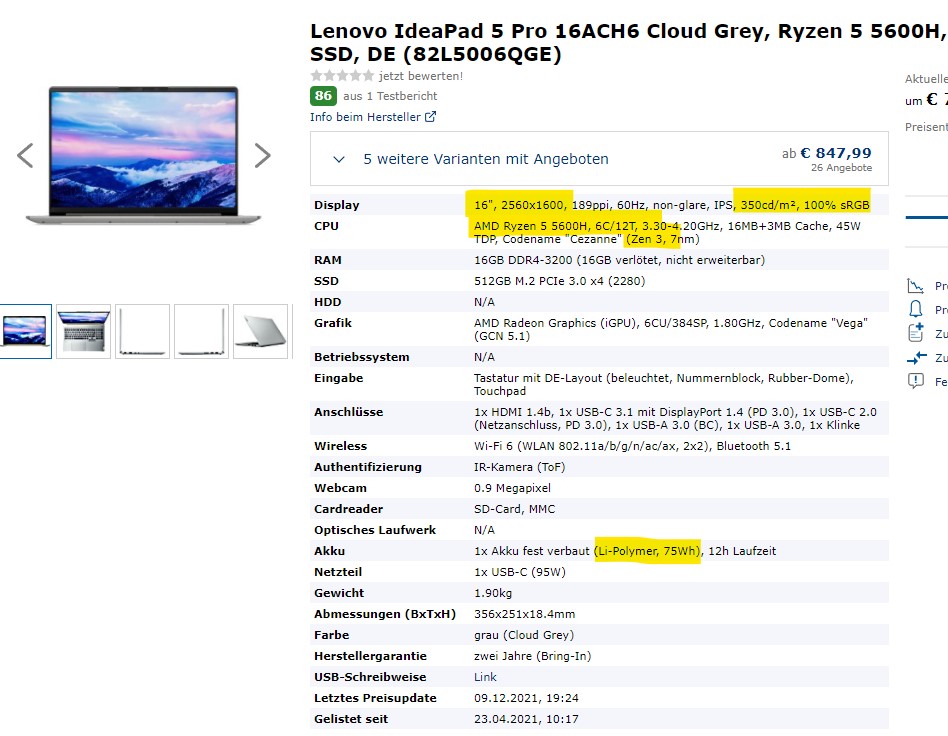This screenshot has width=948, height=736.
Task: Add product to list via note-plus icon
Action: 916,332
